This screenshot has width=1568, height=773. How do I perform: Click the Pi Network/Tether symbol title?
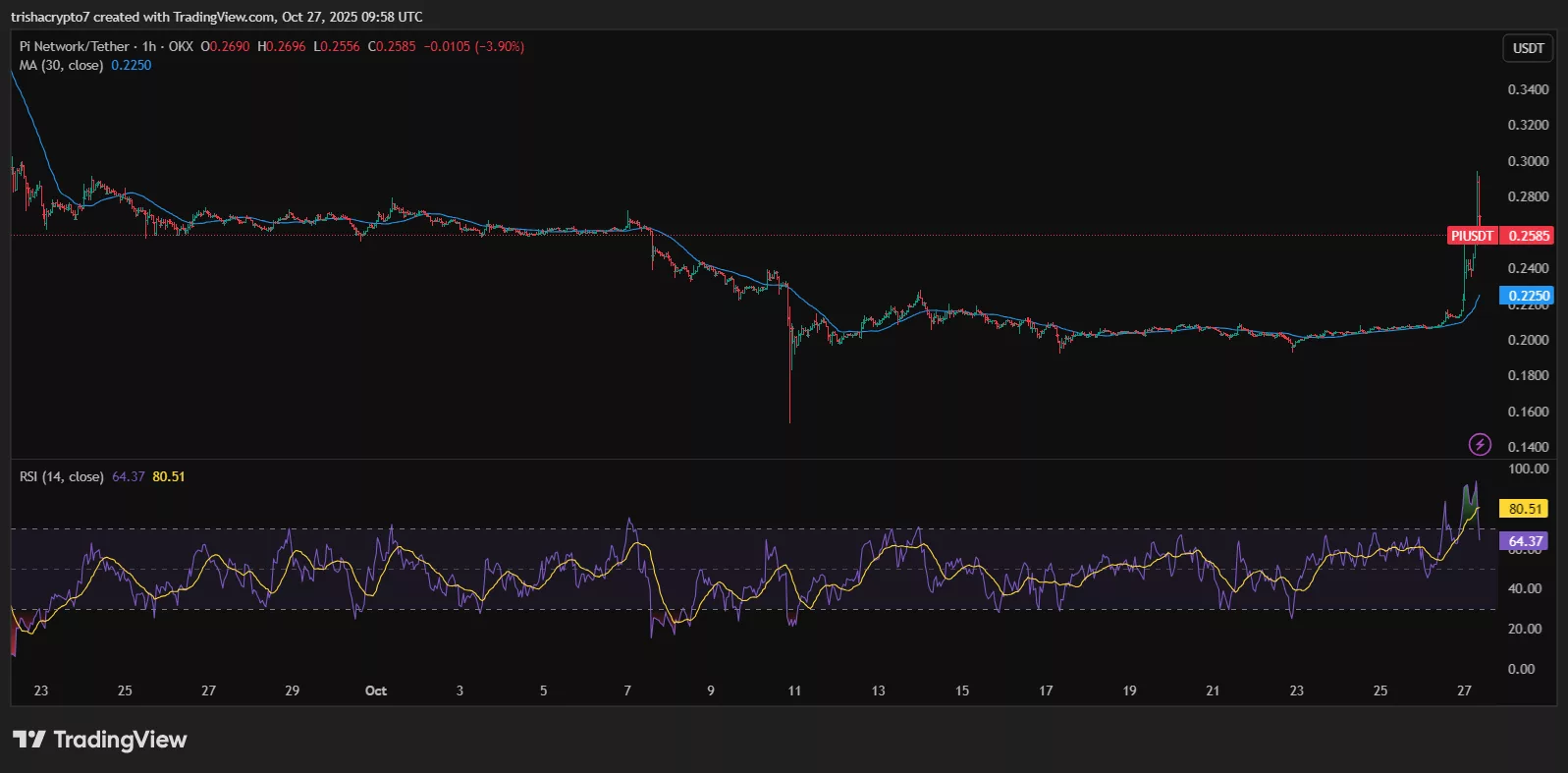(x=75, y=46)
